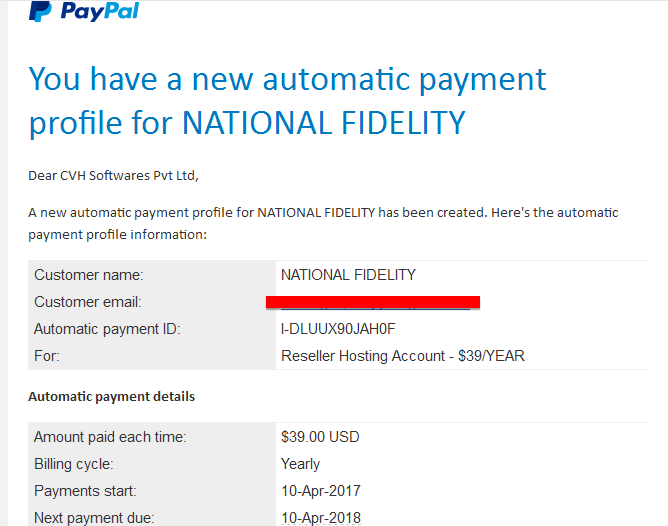Click the Yearly billing cycle value

[300, 464]
